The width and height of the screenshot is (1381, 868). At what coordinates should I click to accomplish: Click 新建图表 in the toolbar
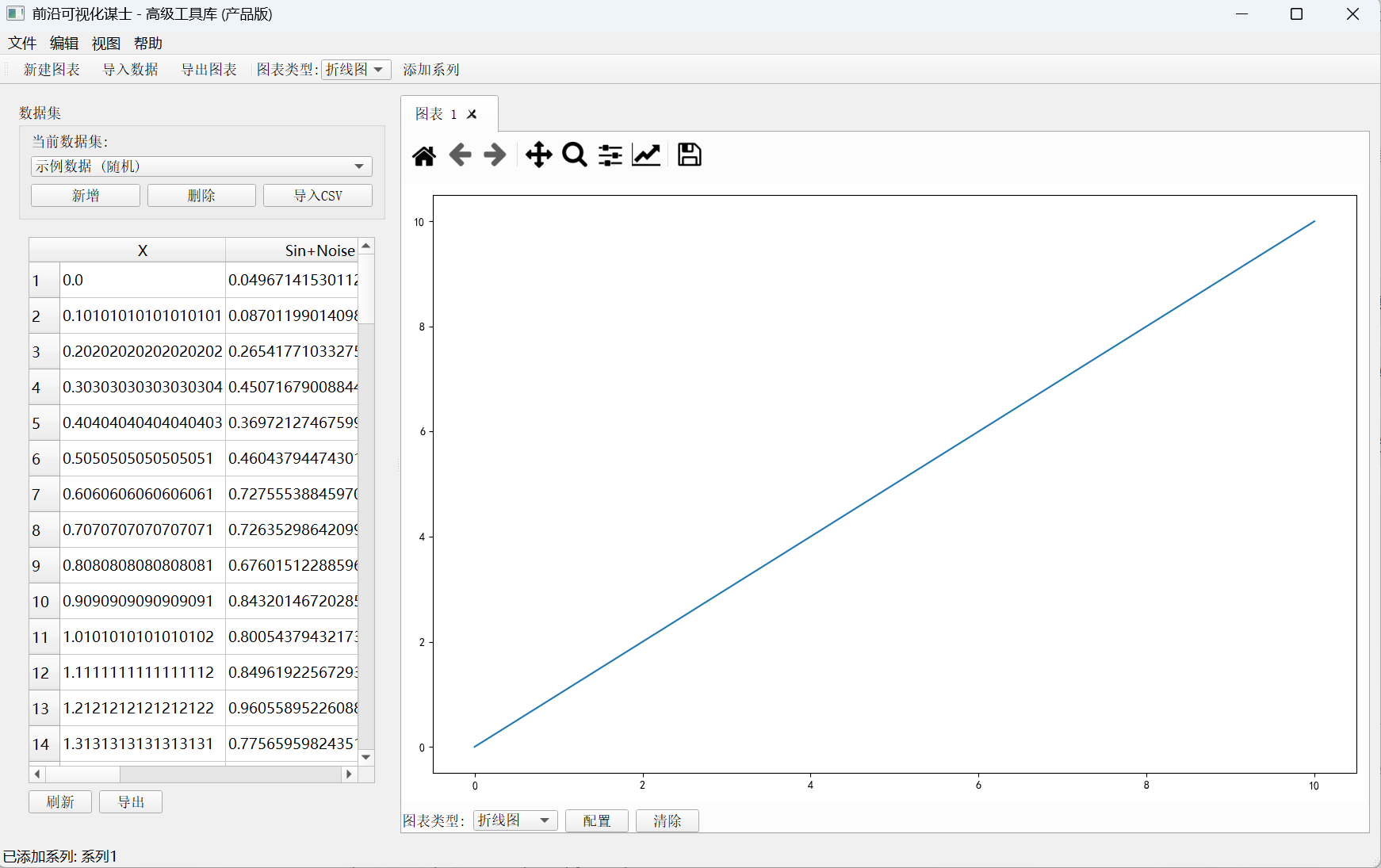point(52,70)
